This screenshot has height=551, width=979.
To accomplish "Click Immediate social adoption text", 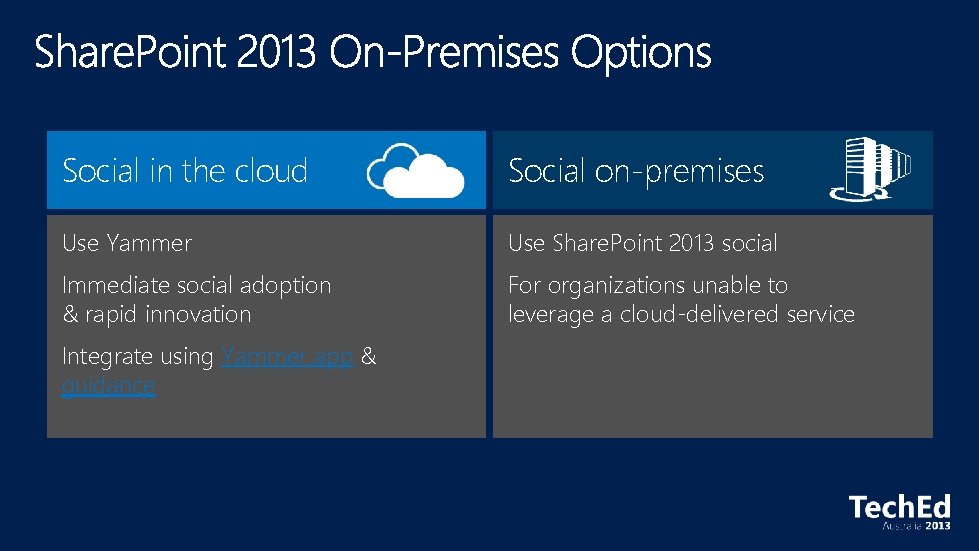I will pos(196,285).
